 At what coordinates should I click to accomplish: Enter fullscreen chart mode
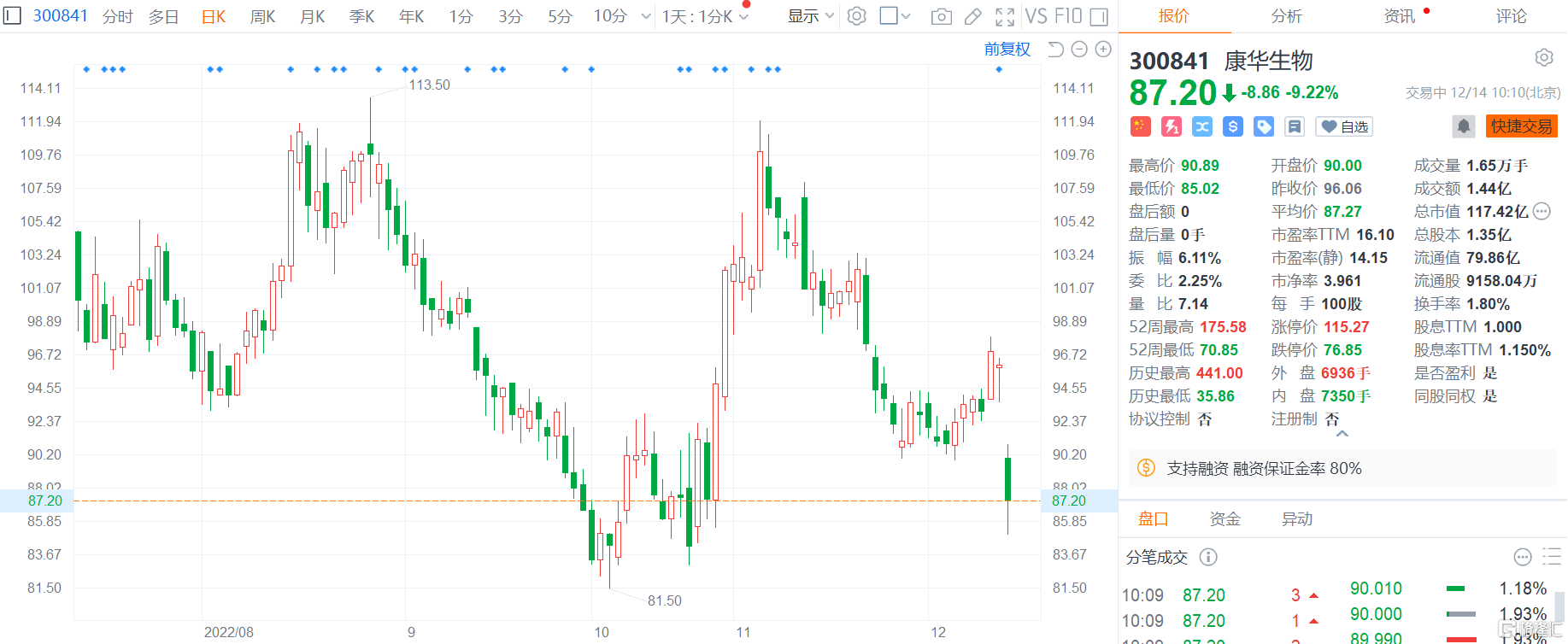[x=1005, y=16]
